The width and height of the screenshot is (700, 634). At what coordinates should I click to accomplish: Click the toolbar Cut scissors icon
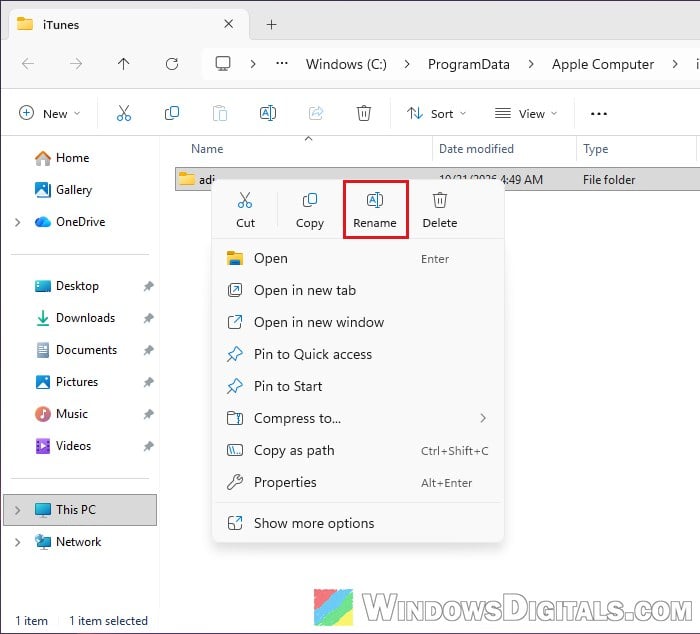pyautogui.click(x=124, y=113)
